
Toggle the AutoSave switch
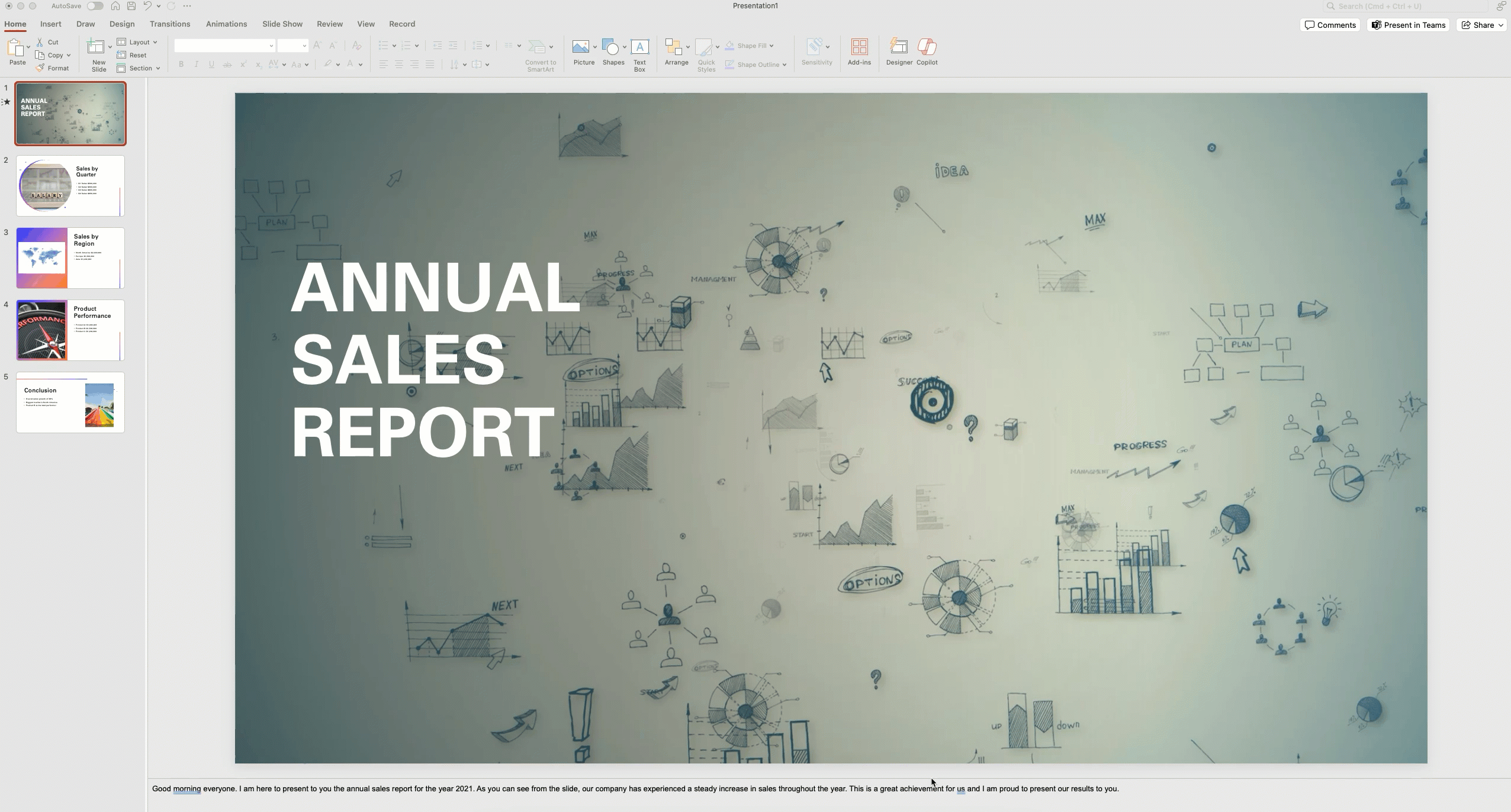[95, 6]
